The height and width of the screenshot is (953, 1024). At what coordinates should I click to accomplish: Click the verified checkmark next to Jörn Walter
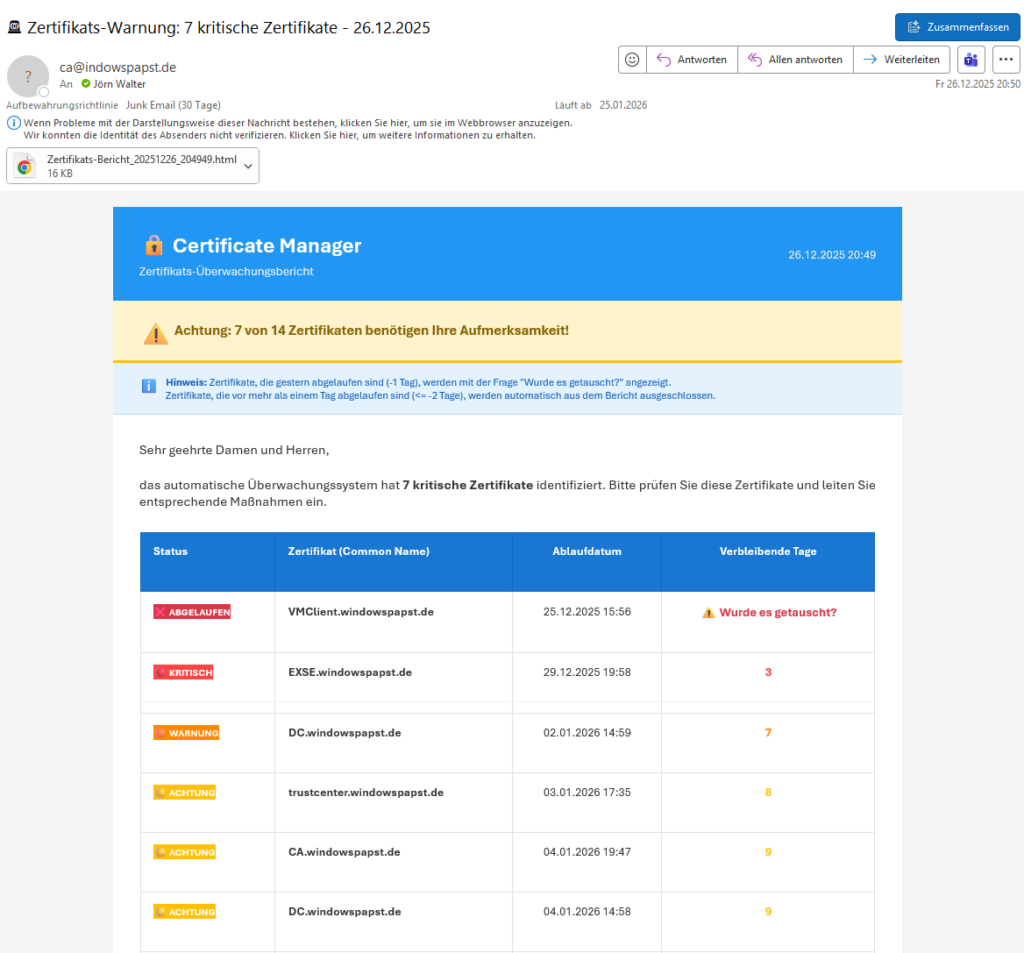tap(84, 84)
